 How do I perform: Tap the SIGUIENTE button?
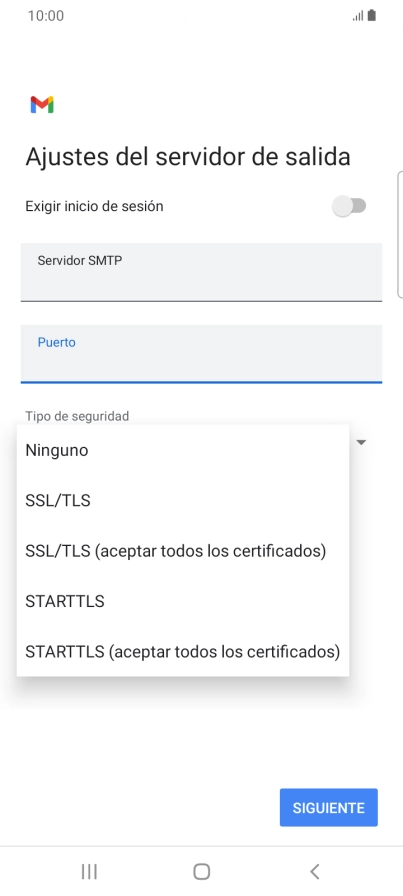click(x=329, y=807)
